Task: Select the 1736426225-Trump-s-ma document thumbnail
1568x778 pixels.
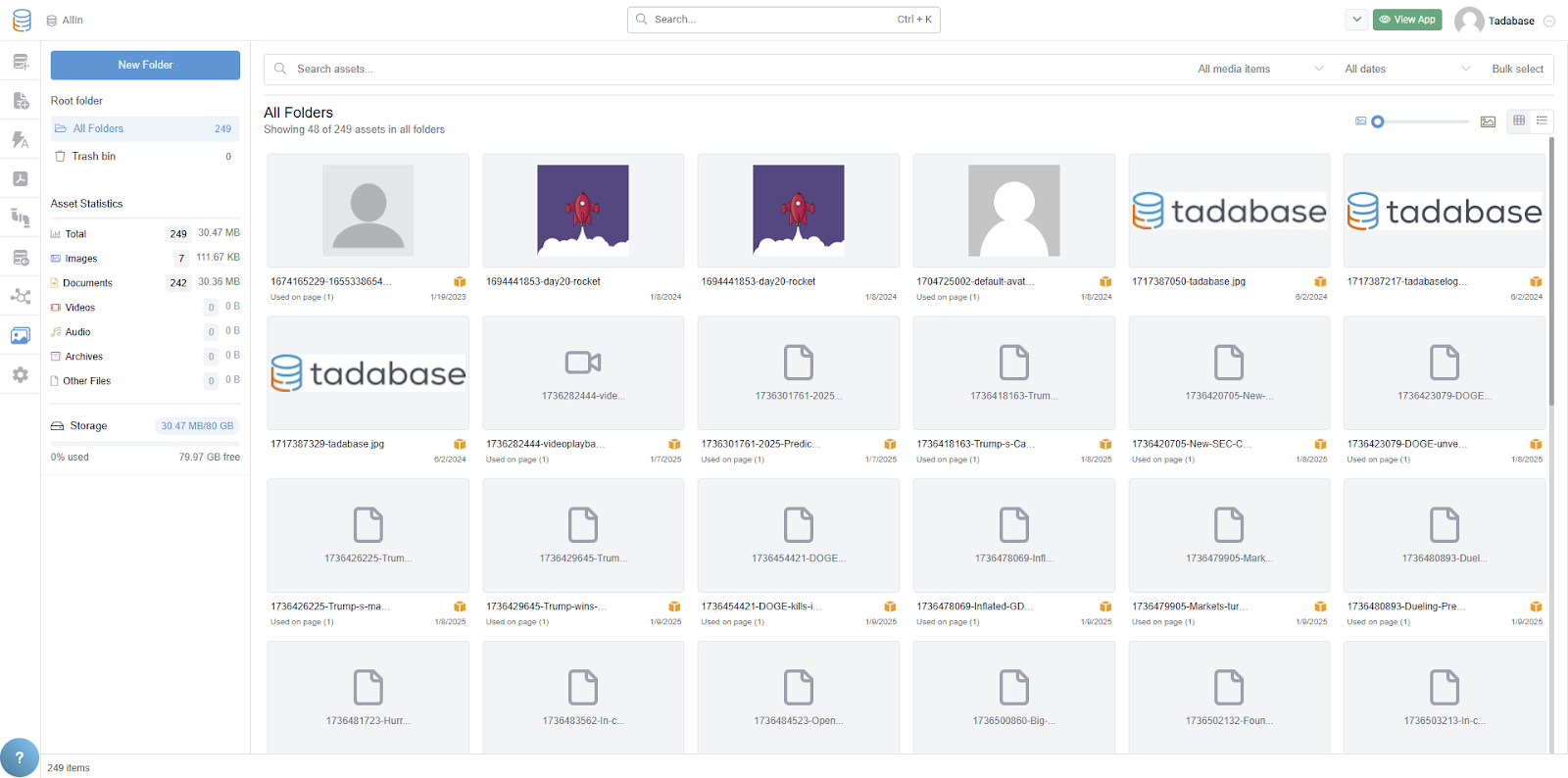Action: pos(367,536)
